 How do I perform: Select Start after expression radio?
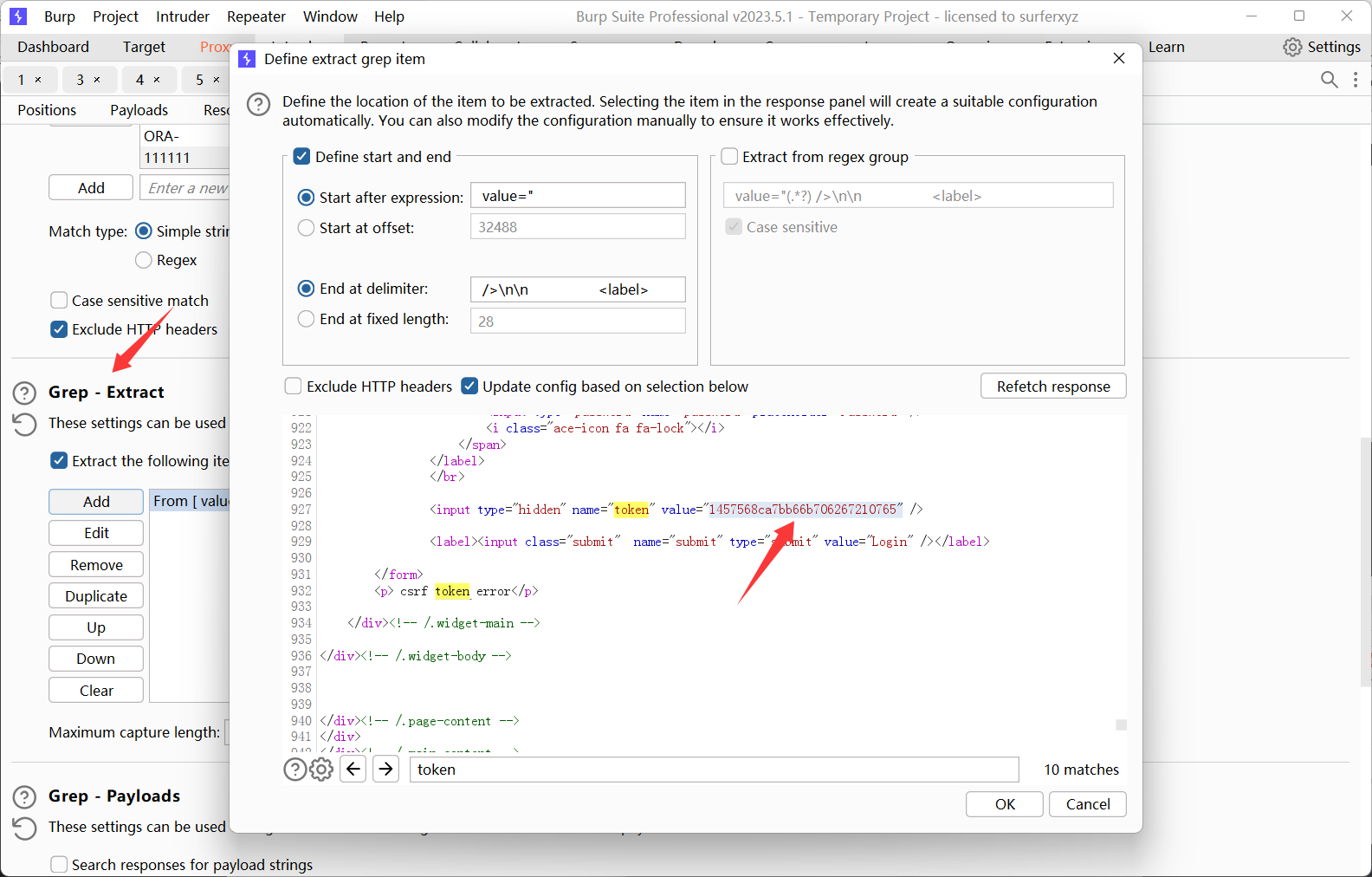click(x=306, y=198)
